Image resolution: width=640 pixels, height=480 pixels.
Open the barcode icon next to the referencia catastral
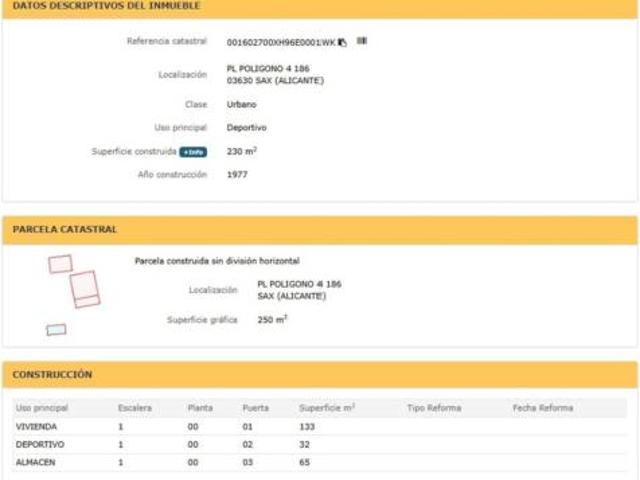[362, 41]
